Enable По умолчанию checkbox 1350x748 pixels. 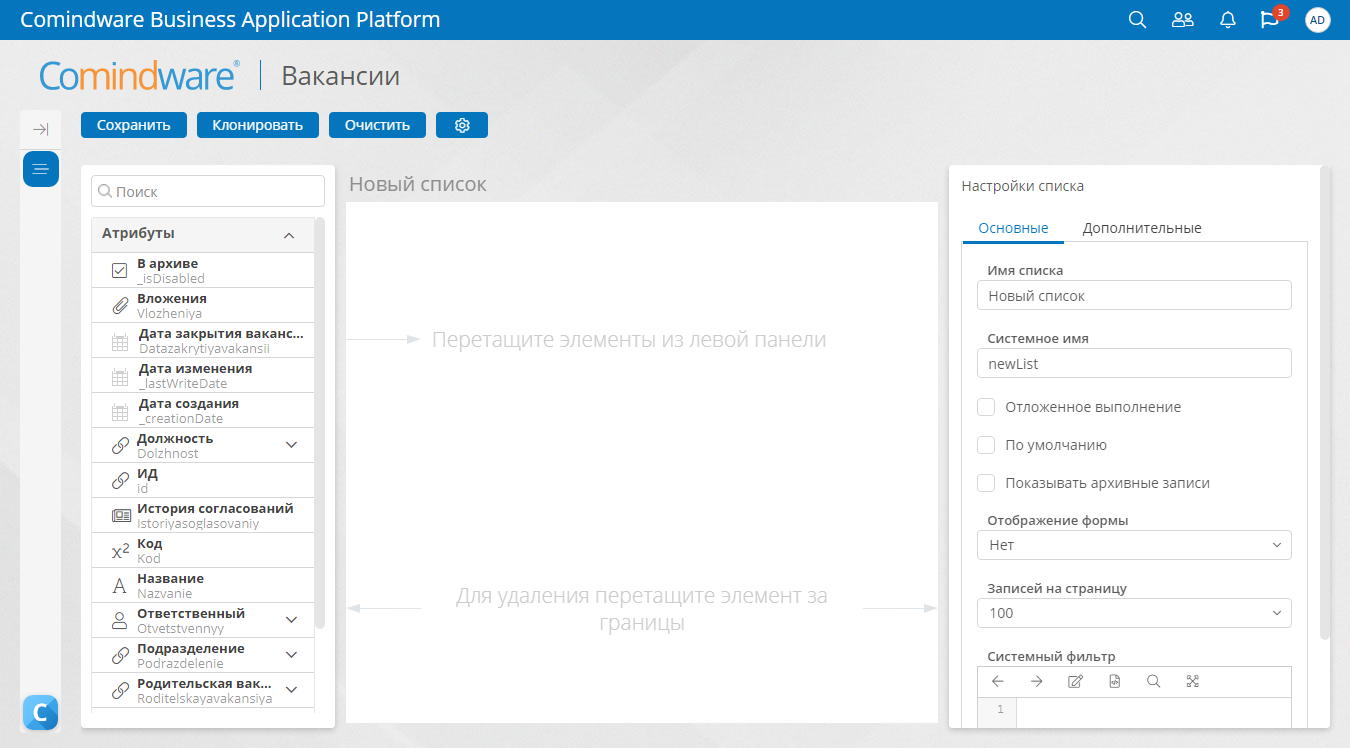pyautogui.click(x=986, y=445)
